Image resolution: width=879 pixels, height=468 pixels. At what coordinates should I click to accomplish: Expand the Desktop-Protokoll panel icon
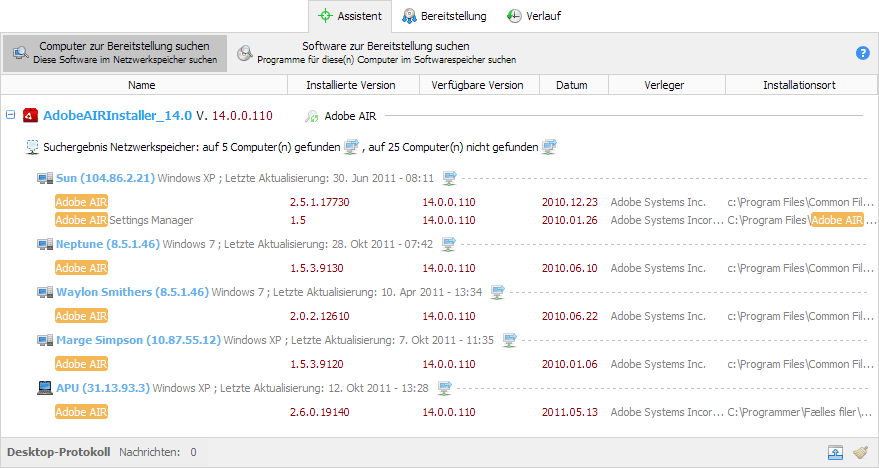tap(835, 452)
